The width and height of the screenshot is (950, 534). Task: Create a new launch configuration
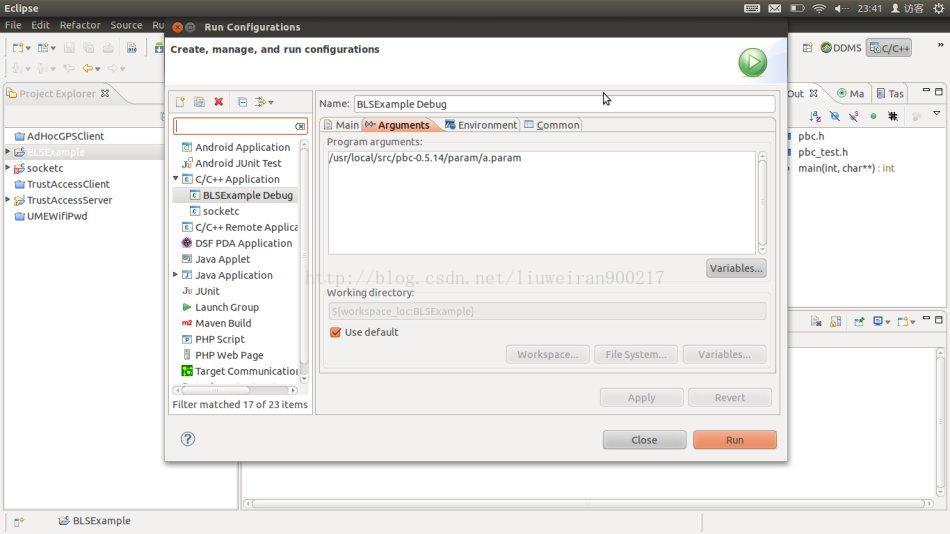[181, 102]
